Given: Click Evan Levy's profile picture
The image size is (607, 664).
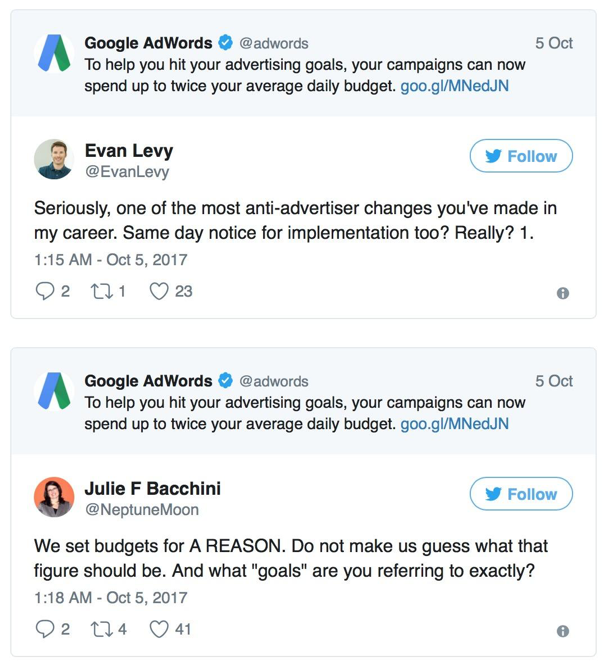Looking at the screenshot, I should click(54, 160).
